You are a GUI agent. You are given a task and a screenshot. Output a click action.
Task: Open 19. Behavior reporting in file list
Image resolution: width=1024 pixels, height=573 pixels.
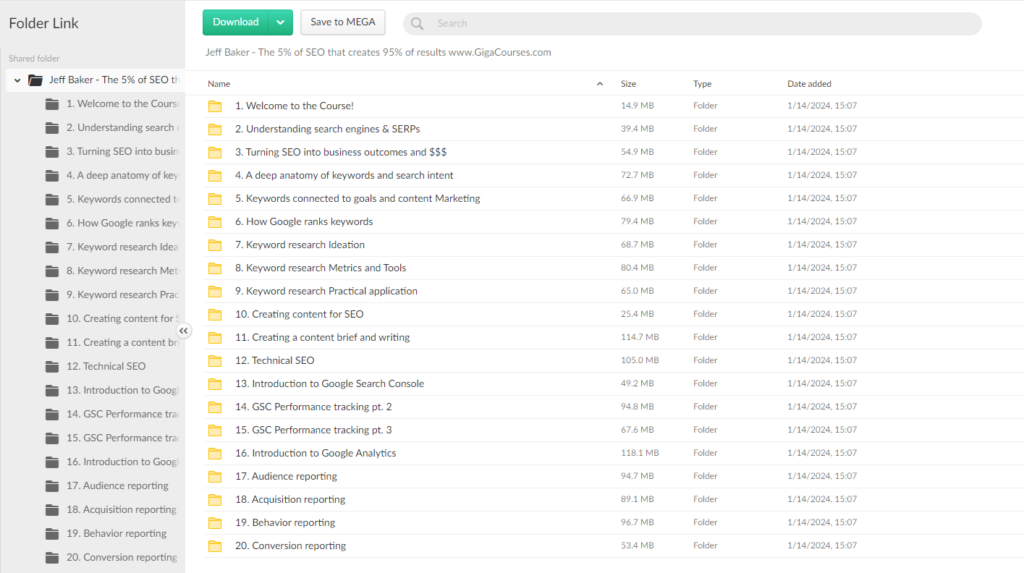pyautogui.click(x=285, y=523)
